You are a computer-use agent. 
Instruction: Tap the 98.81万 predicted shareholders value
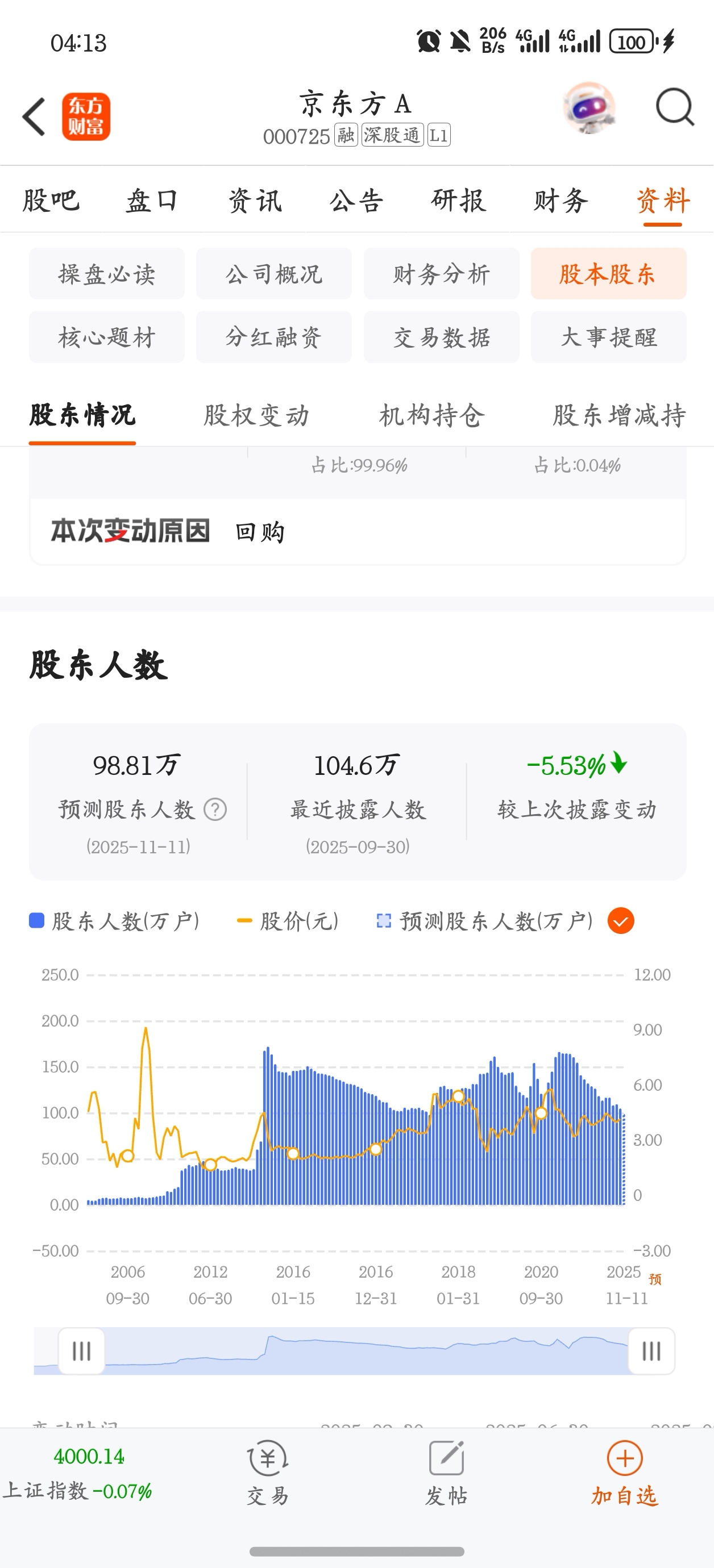(x=136, y=765)
